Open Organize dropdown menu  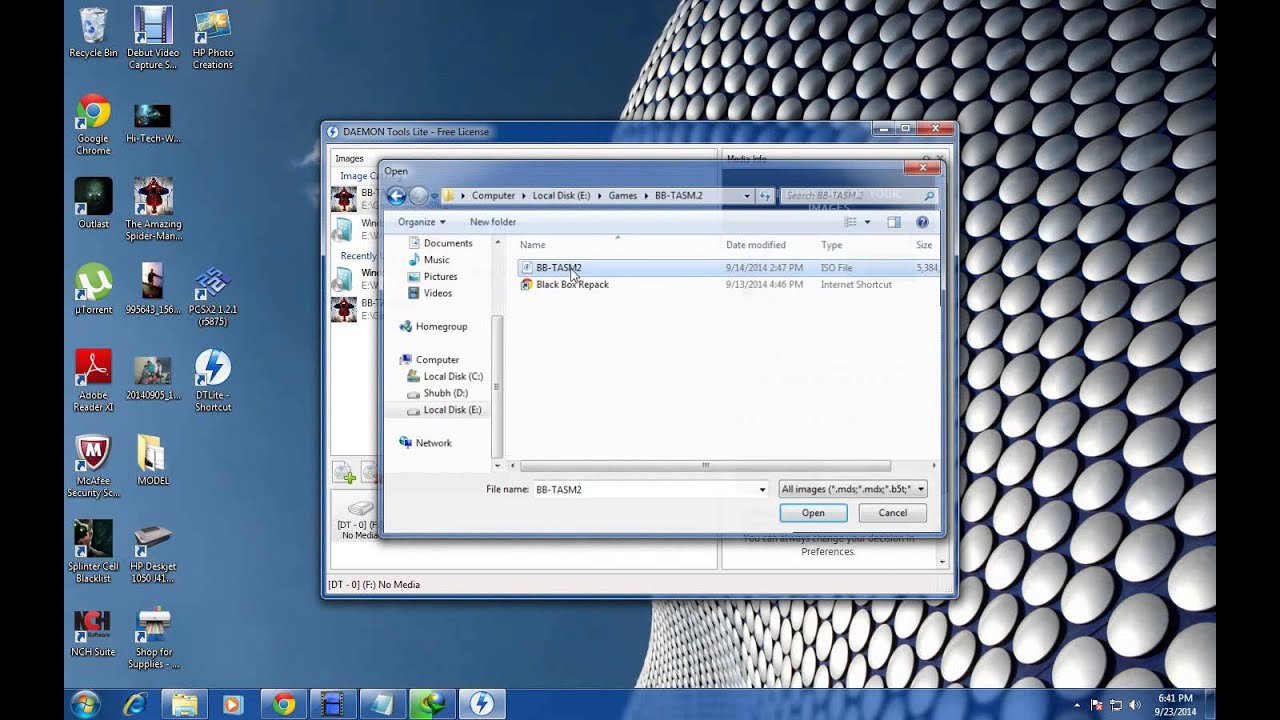tap(421, 222)
